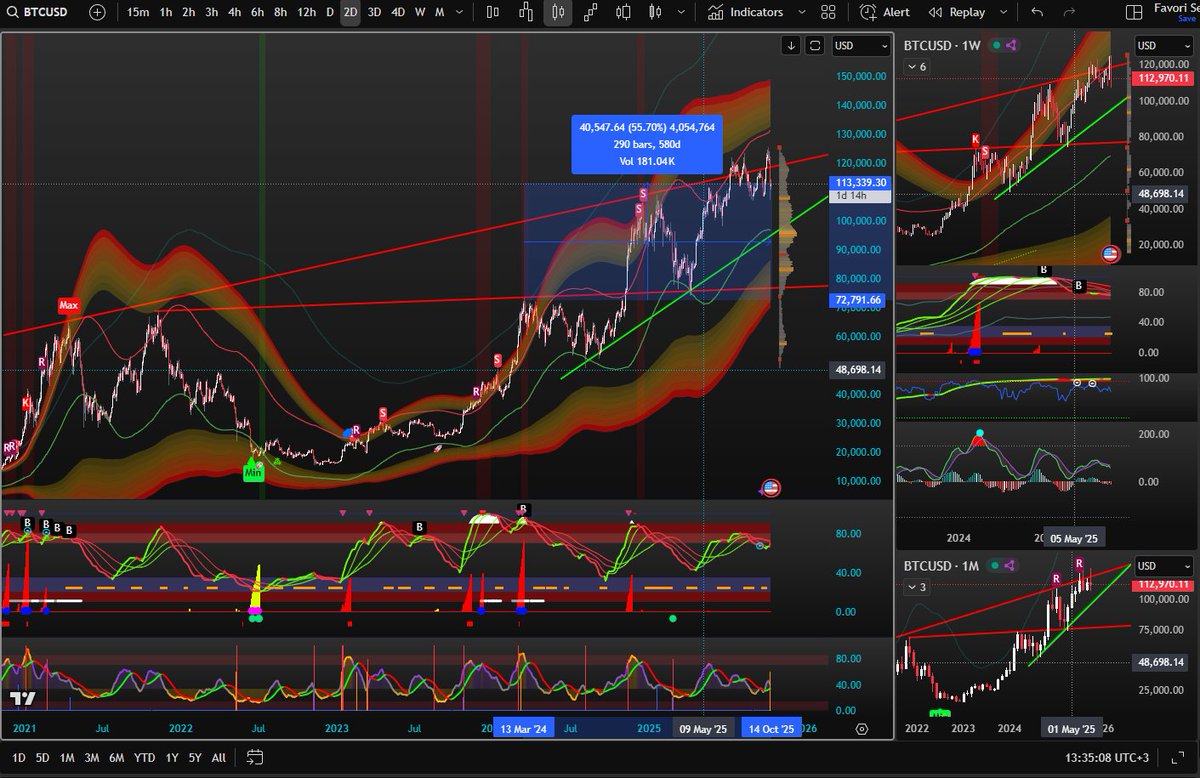
Task: Select the 4h timeframe
Action: pos(234,12)
